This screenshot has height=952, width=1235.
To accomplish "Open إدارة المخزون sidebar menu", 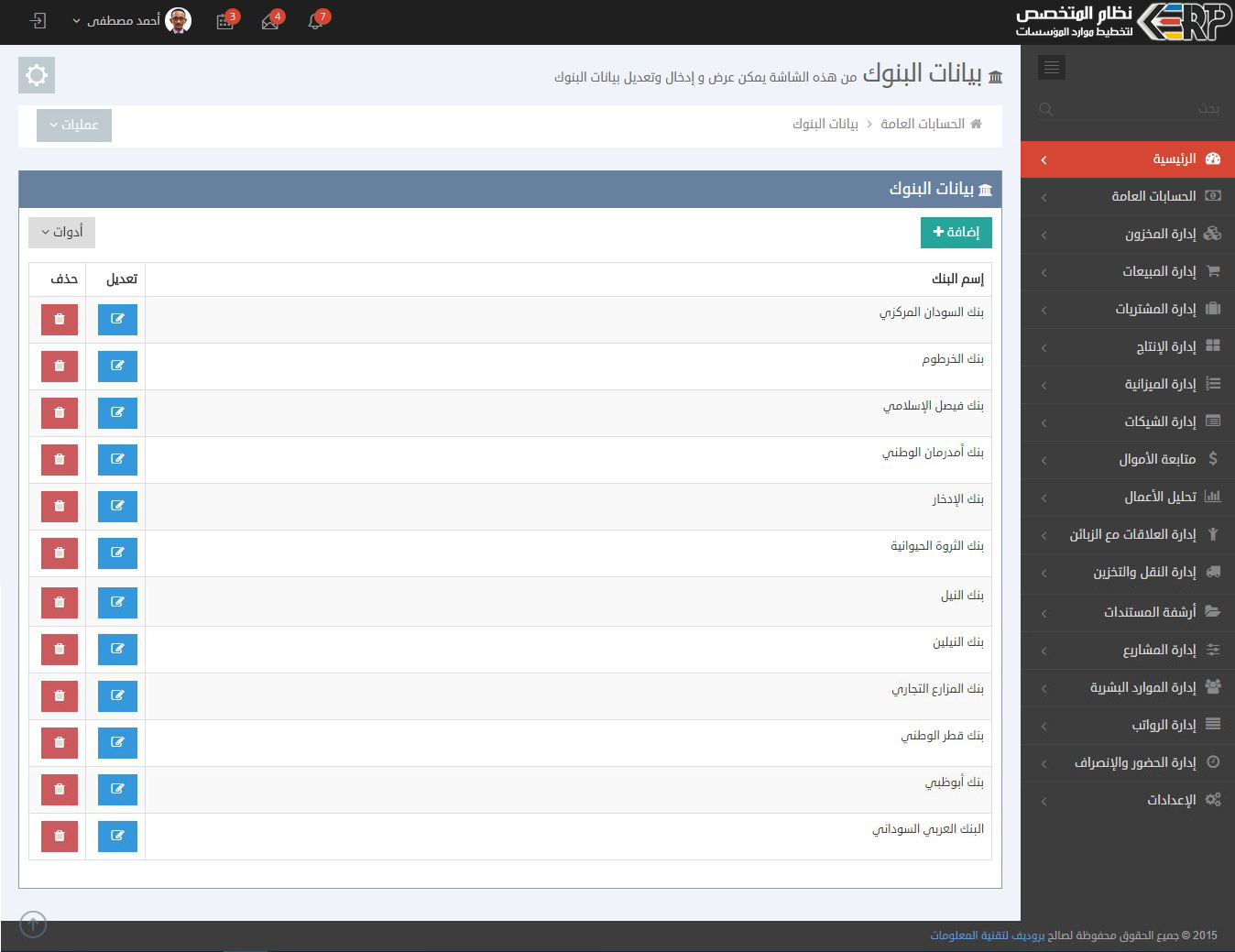I will (x=1160, y=234).
